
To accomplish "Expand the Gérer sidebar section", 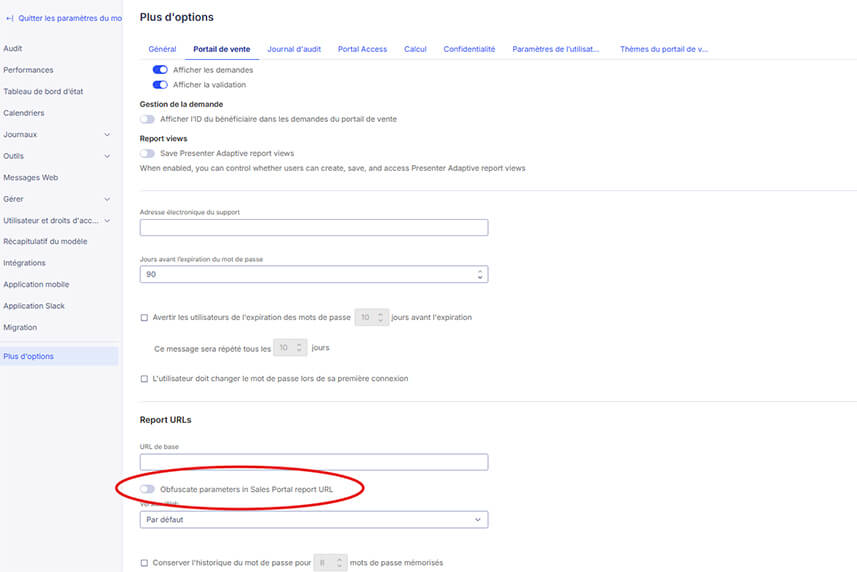I will (107, 199).
